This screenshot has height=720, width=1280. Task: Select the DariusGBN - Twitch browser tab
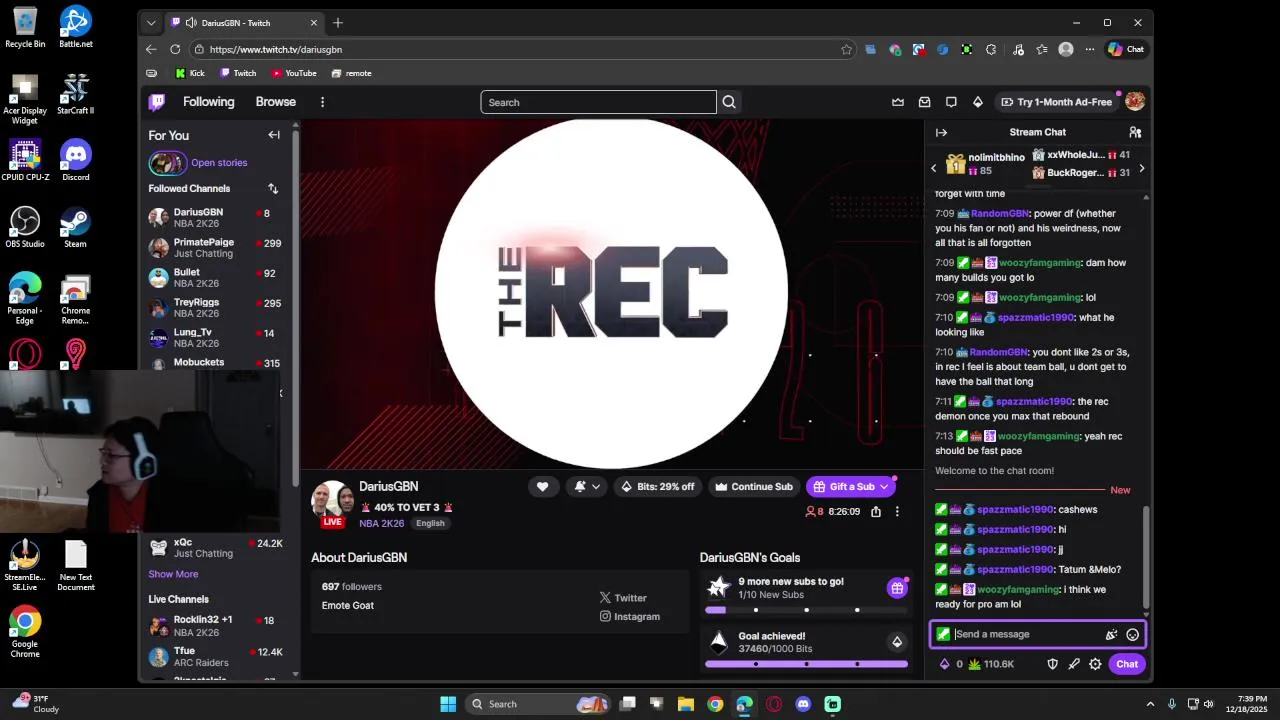coord(244,23)
